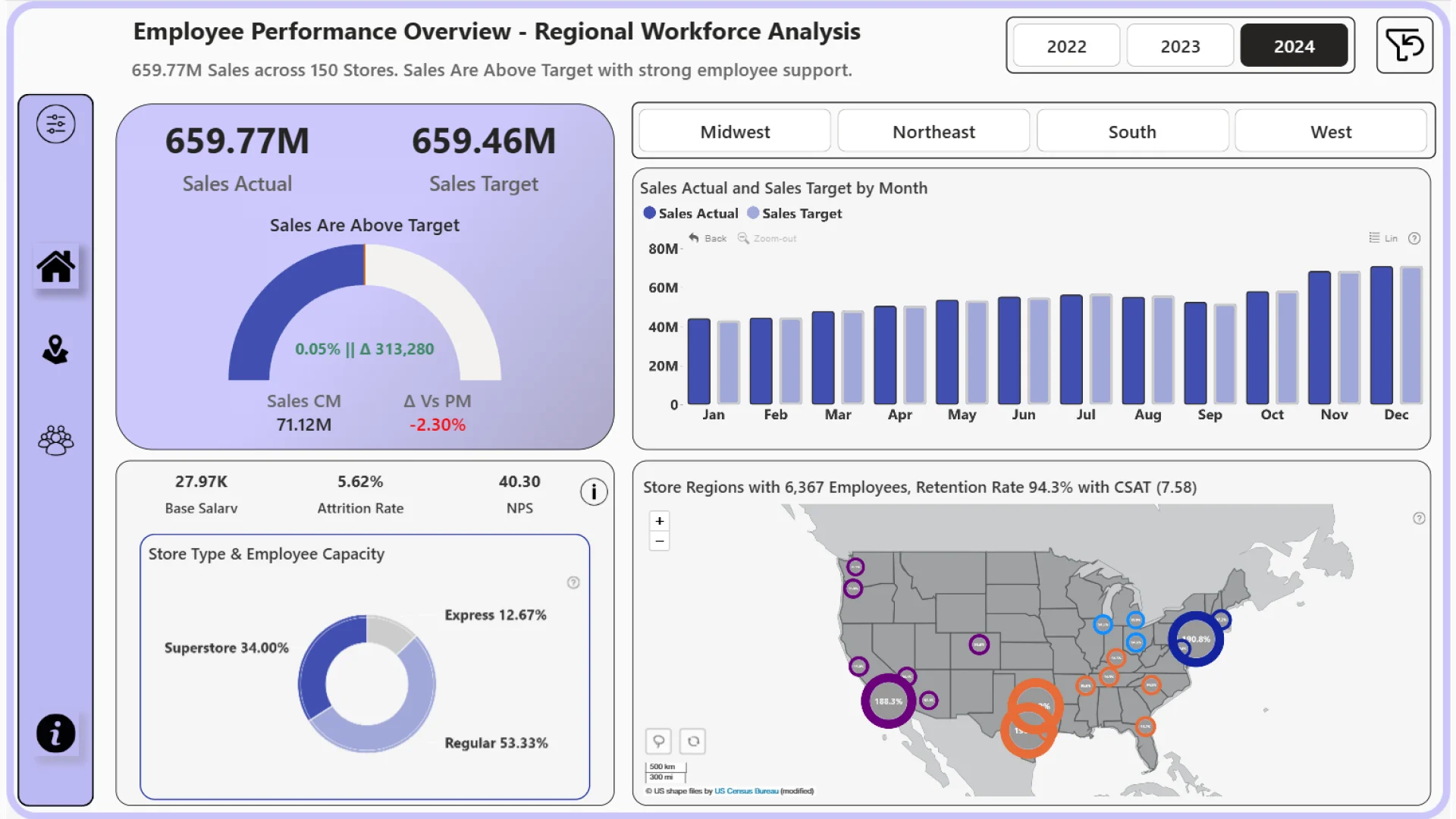Toggle the 2024 year filter
1456x819 pixels.
[x=1294, y=46]
